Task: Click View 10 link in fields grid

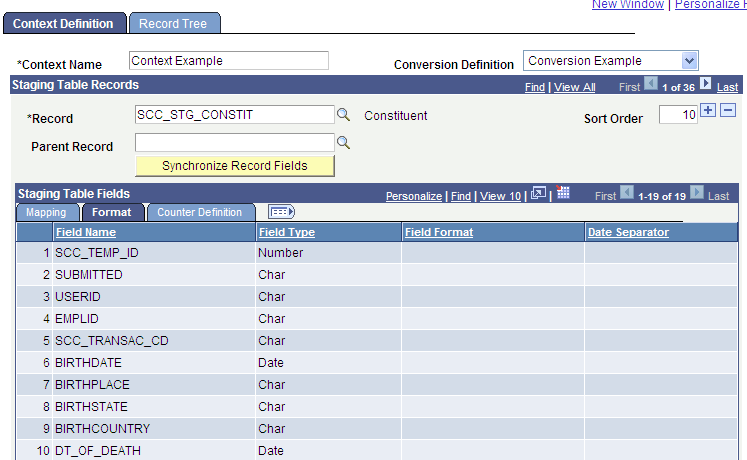Action: [500, 196]
